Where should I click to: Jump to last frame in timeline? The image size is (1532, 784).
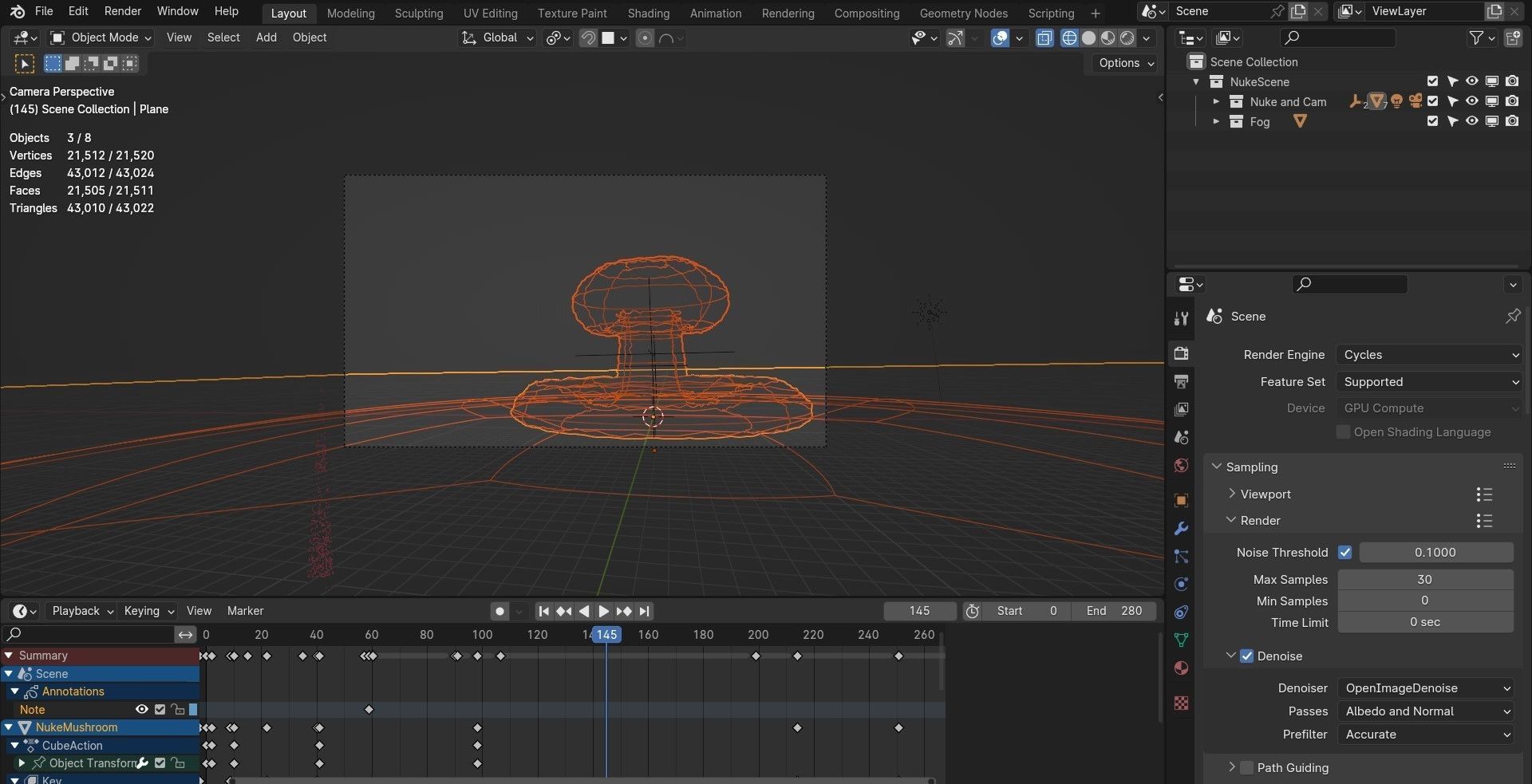(645, 611)
